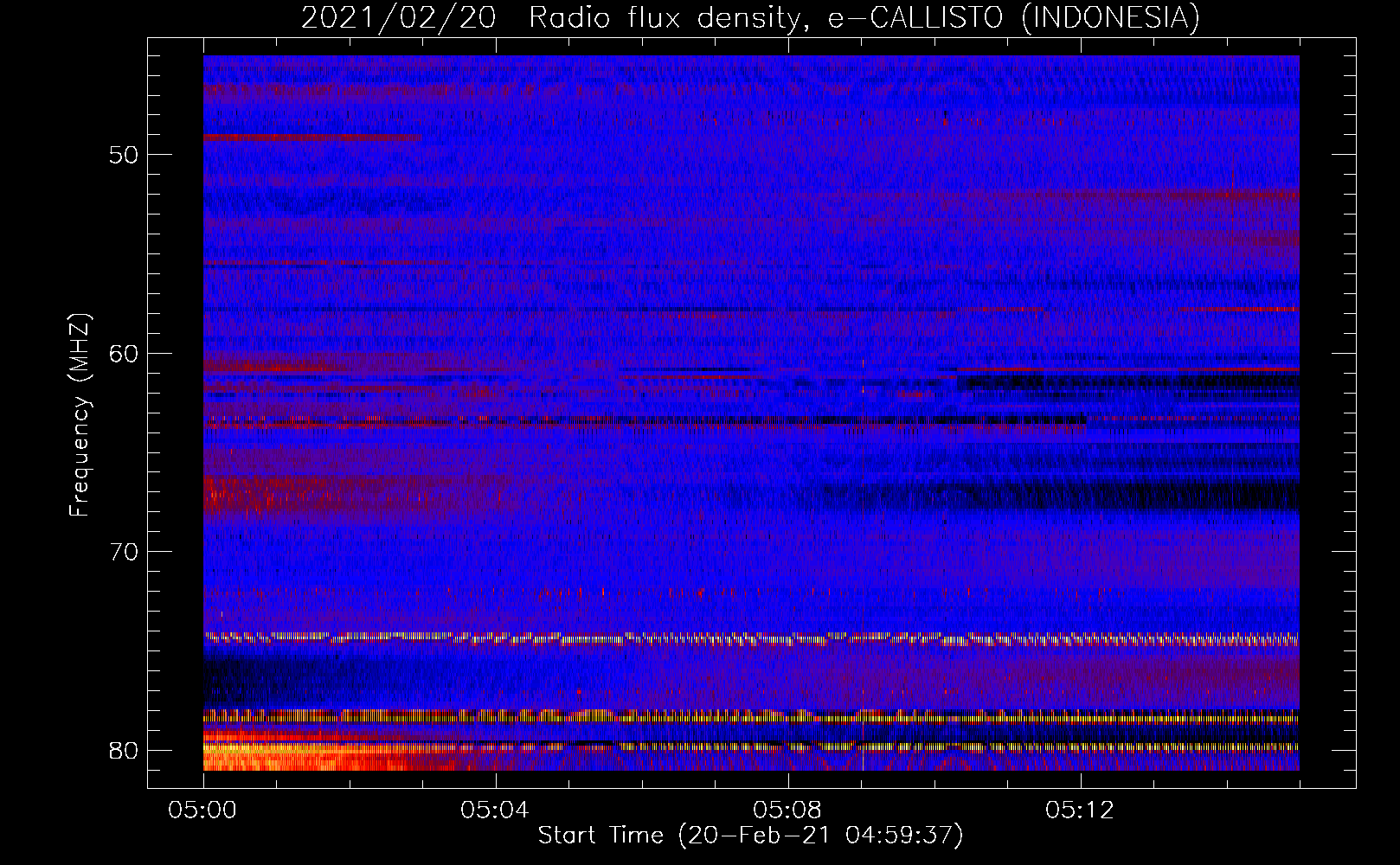Click the 'Start Time (20-Feb-21 04:59:37)' axis label
Viewport: 1400px width, 865px height.
pyautogui.click(x=750, y=836)
